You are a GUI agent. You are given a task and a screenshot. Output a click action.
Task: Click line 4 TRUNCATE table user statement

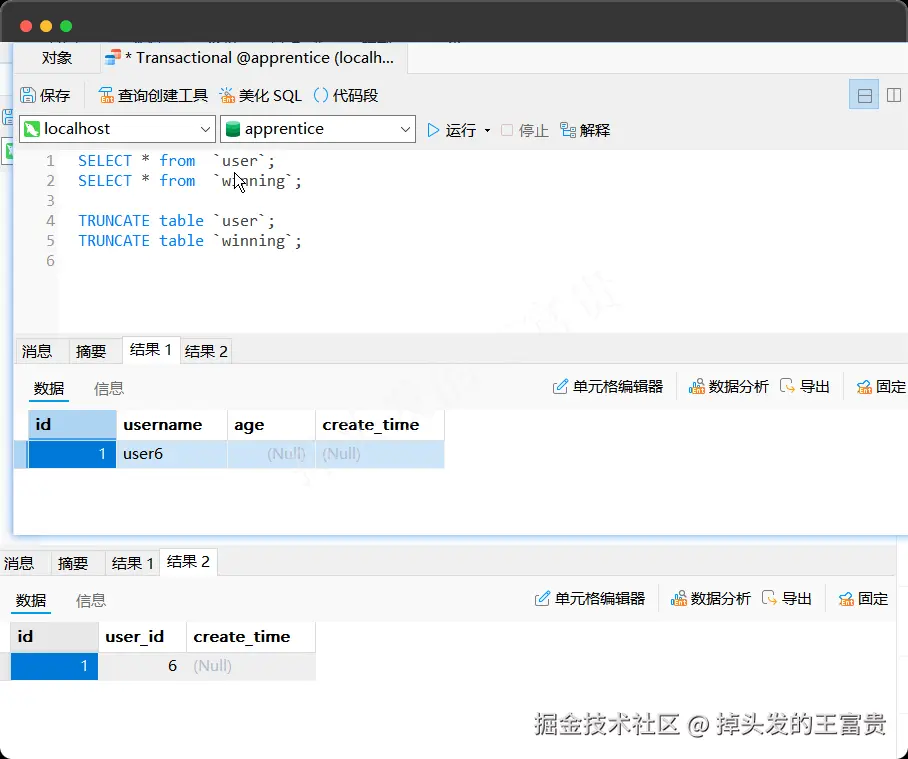click(176, 221)
